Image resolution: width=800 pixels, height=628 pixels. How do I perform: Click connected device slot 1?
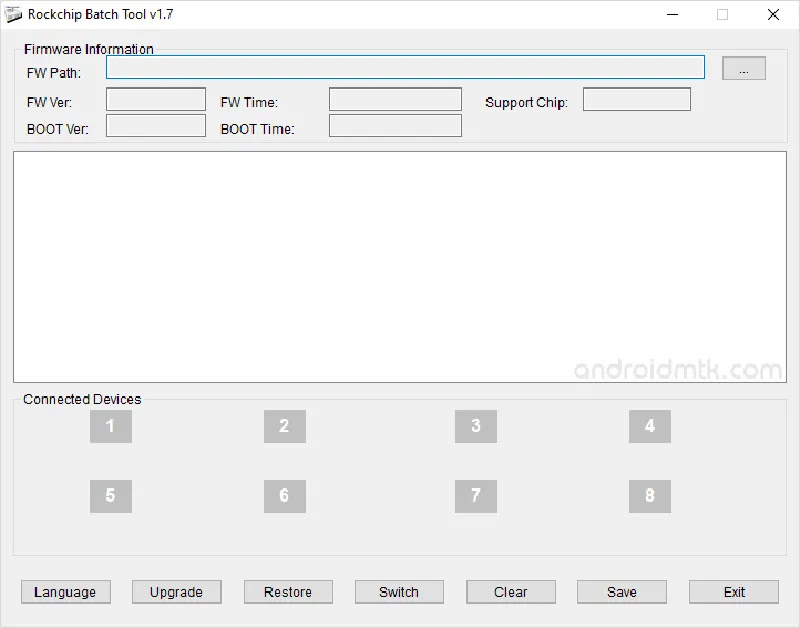click(x=111, y=426)
